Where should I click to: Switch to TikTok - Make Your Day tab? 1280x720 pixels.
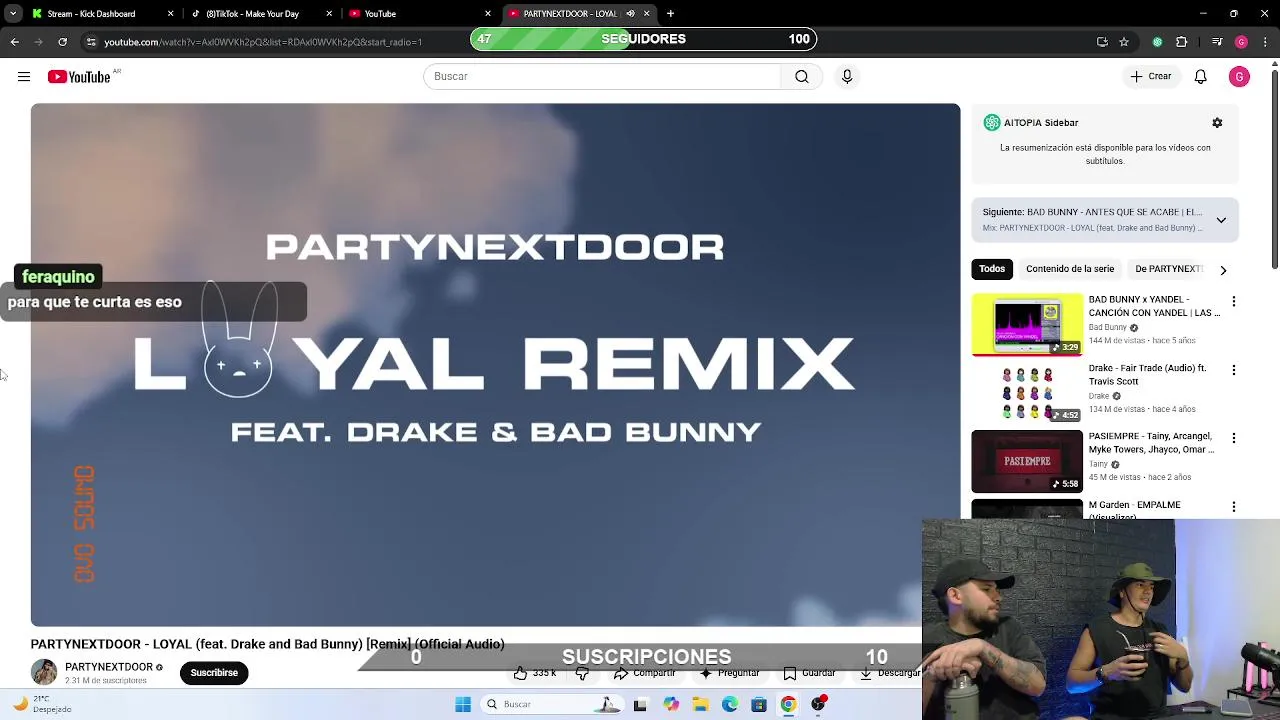[x=262, y=14]
